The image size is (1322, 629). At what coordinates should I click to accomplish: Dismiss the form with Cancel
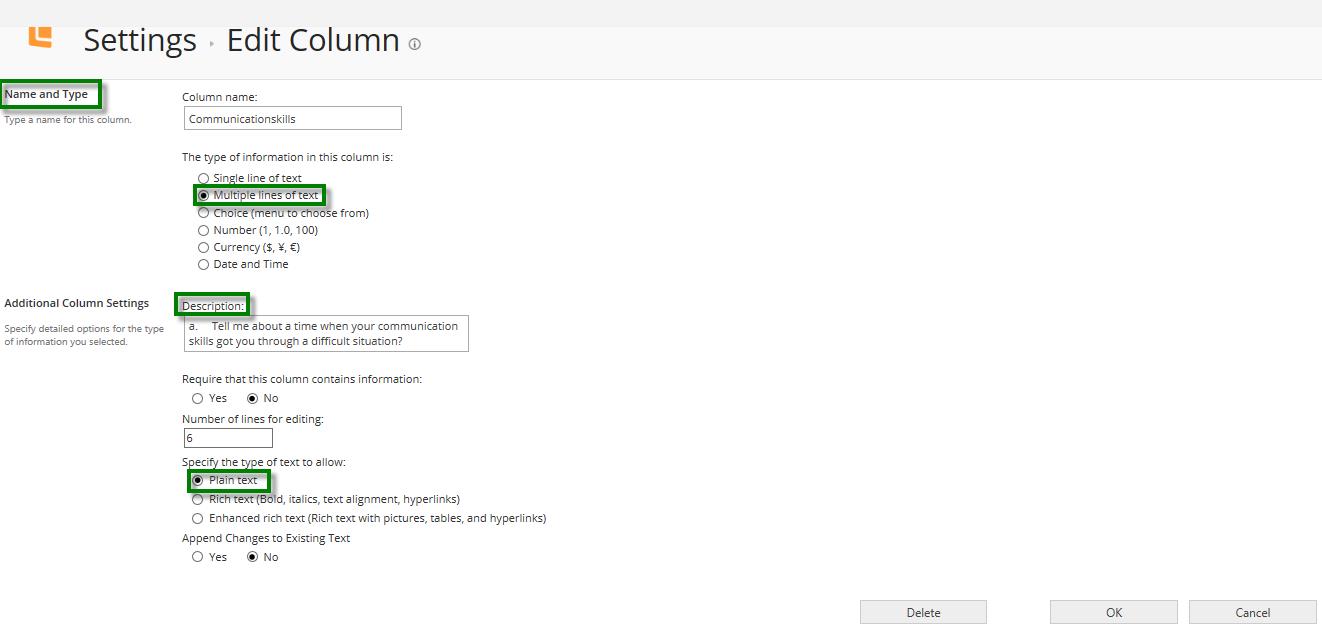point(1253,612)
